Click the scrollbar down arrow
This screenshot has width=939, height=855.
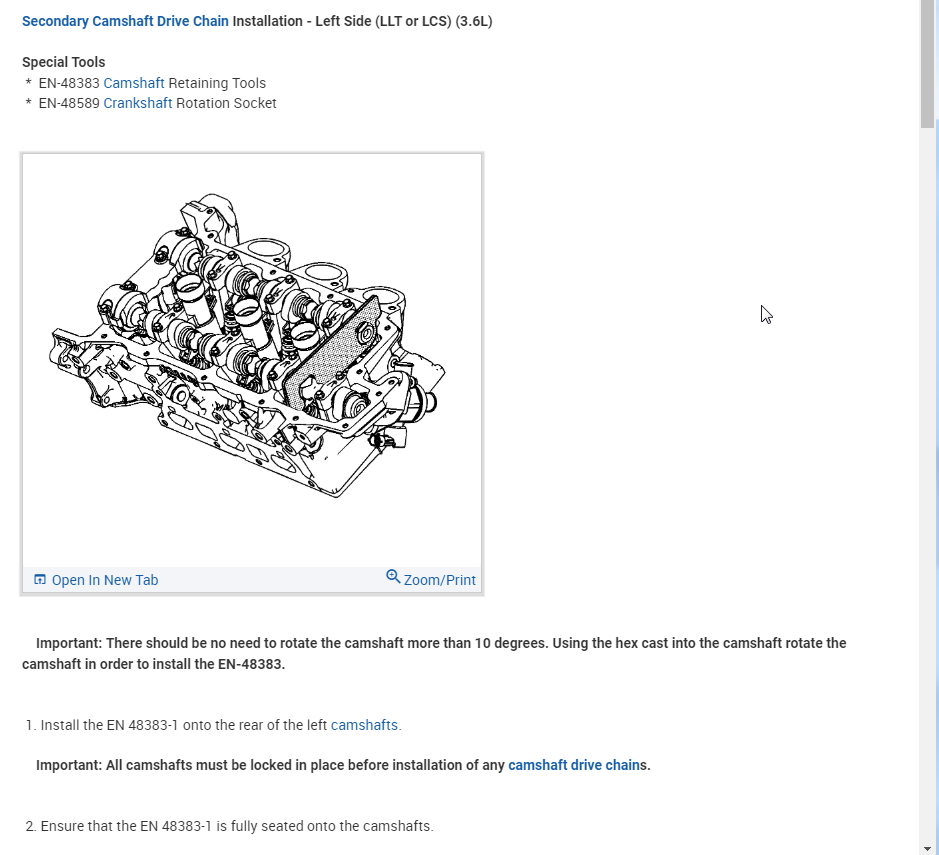927,849
